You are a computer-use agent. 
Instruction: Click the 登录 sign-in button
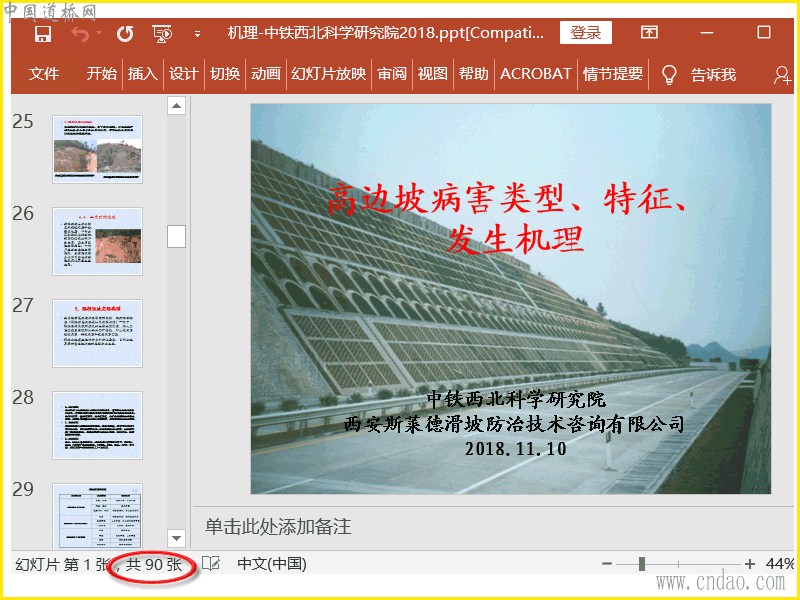point(586,33)
